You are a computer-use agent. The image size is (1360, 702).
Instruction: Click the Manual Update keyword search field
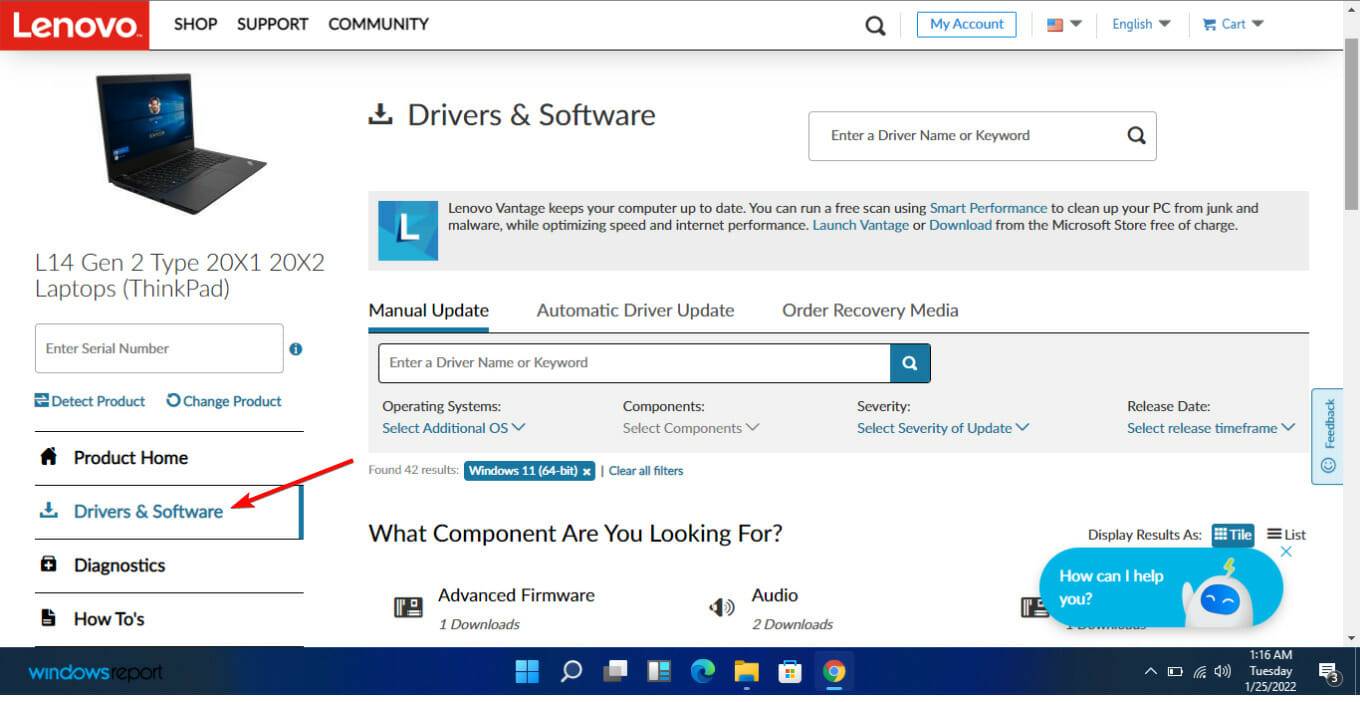pyautogui.click(x=634, y=363)
